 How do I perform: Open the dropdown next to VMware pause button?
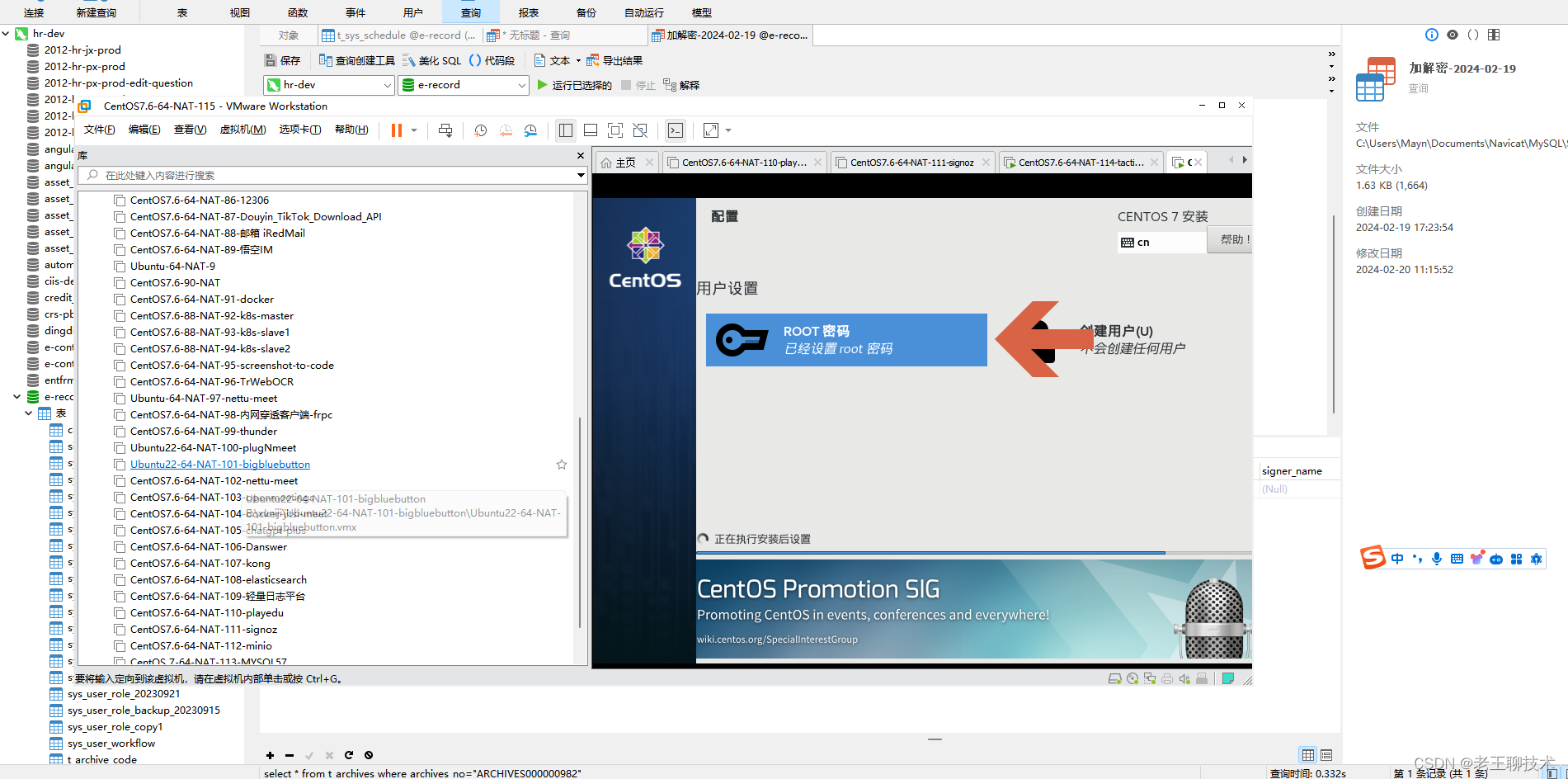pyautogui.click(x=414, y=130)
